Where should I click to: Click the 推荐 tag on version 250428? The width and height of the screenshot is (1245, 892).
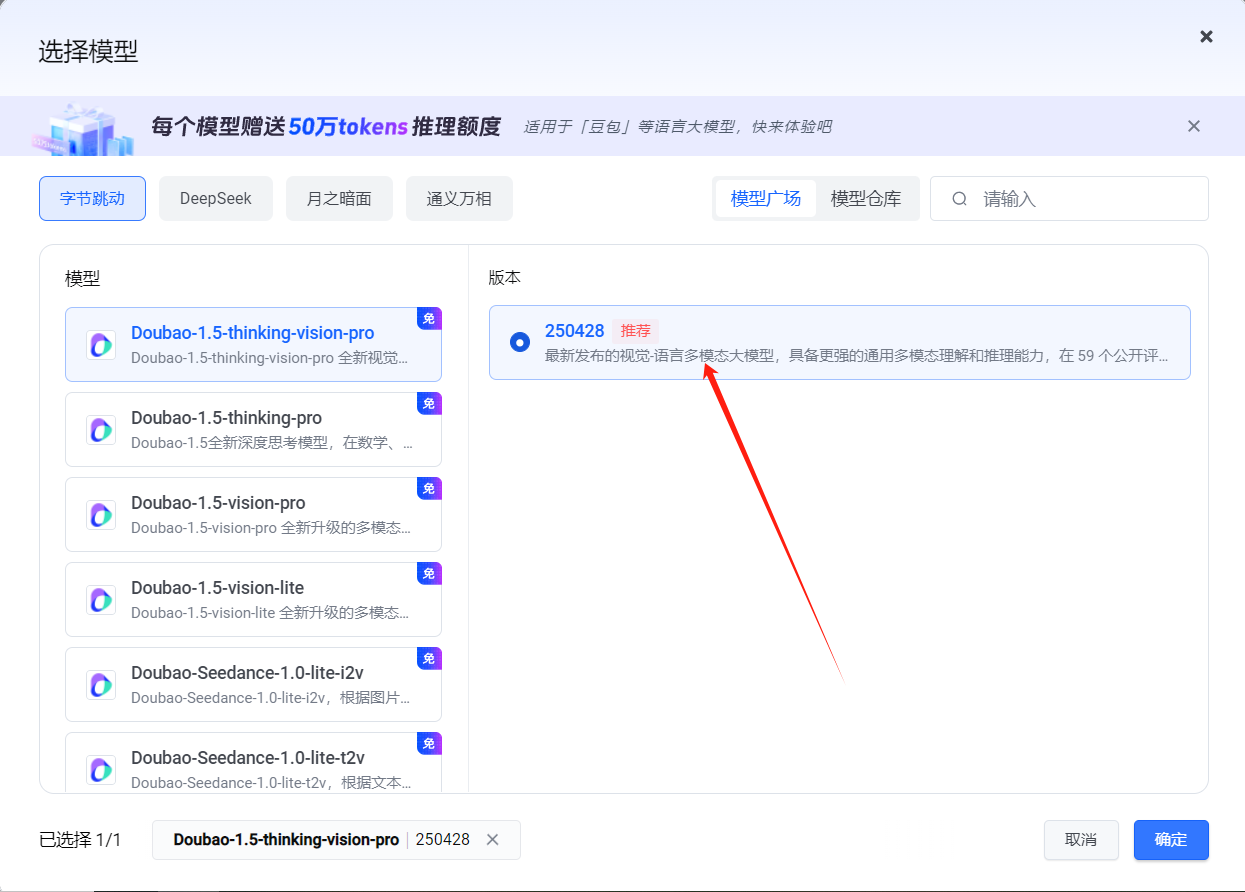(635, 330)
